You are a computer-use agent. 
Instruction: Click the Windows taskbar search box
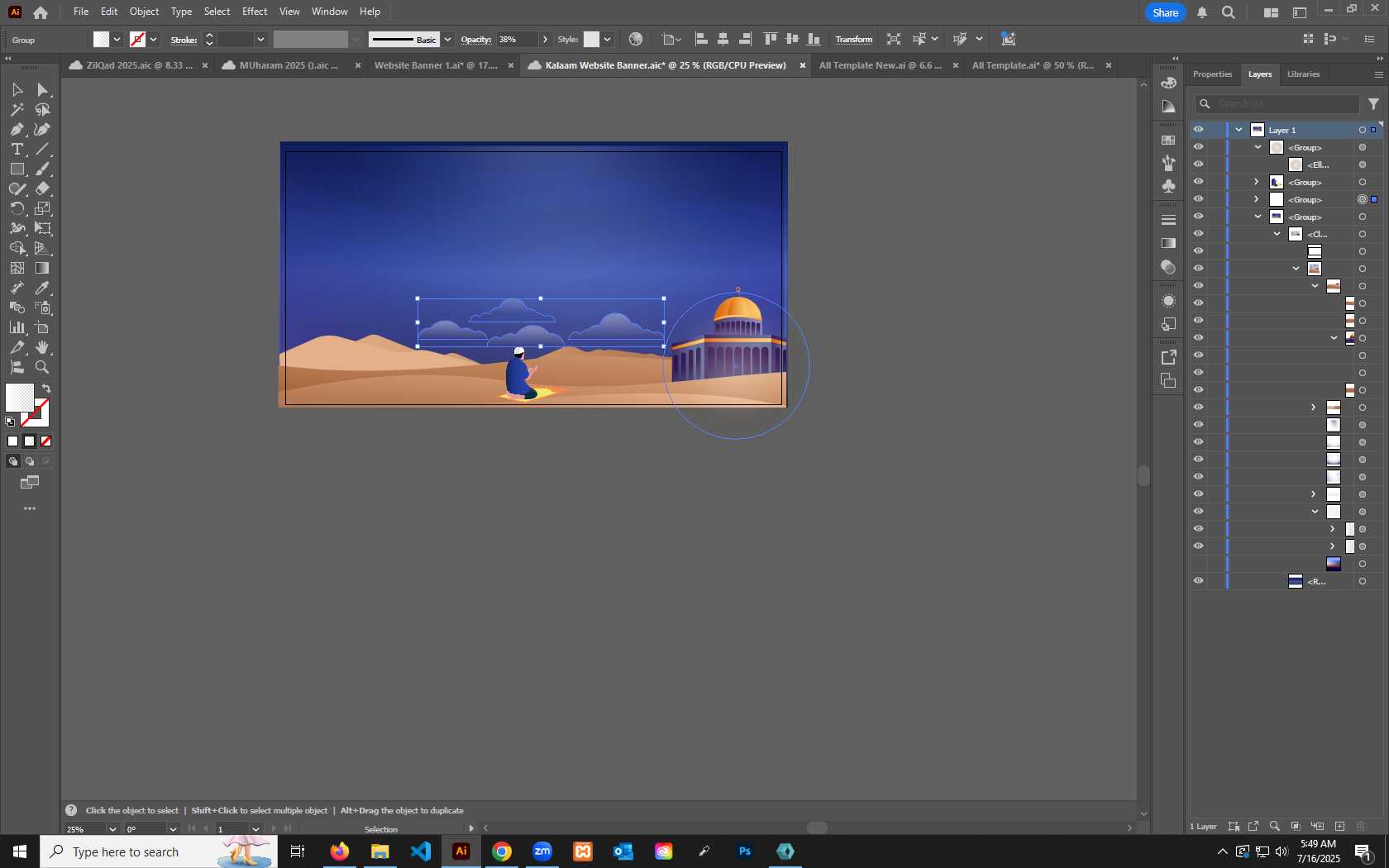coord(159,851)
